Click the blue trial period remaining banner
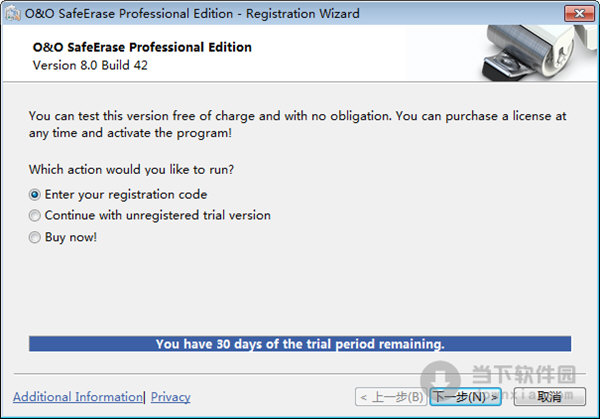Image resolution: width=600 pixels, height=419 pixels. pyautogui.click(x=300, y=344)
